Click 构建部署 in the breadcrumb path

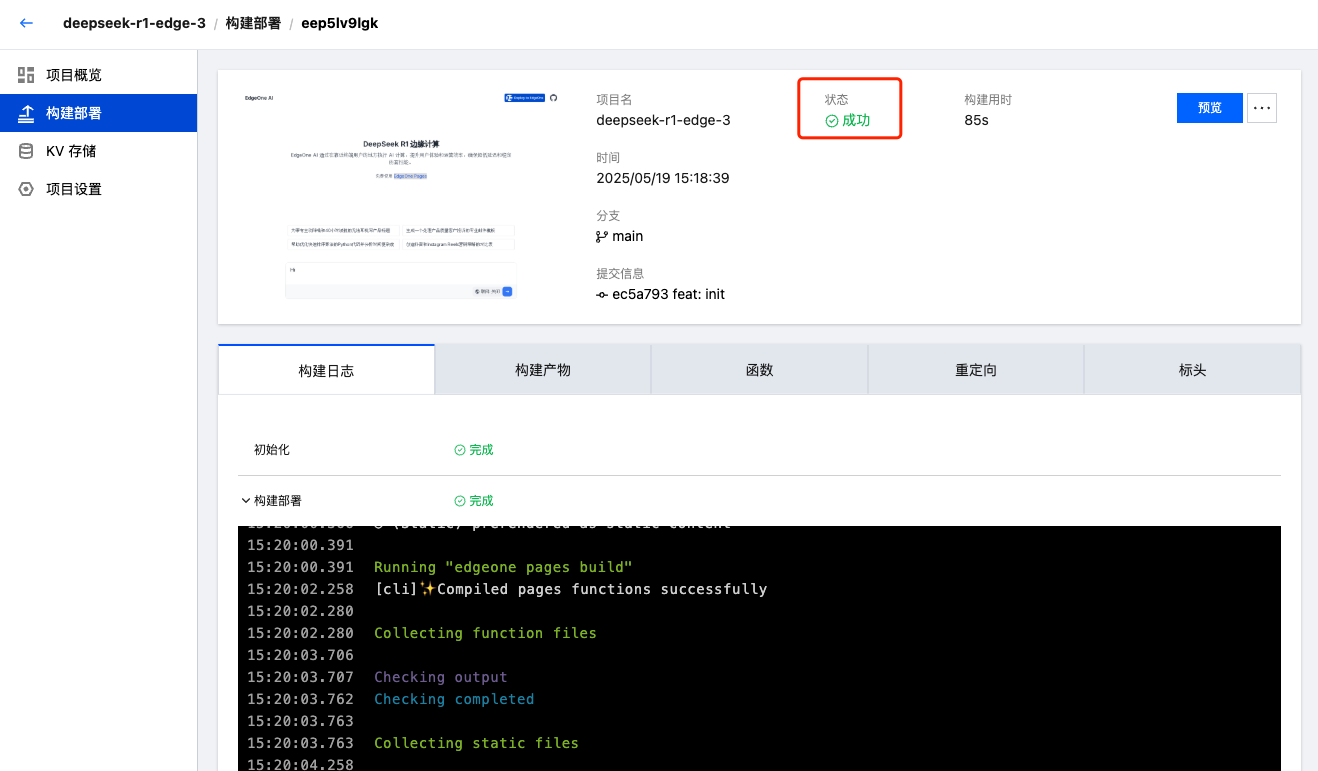point(253,23)
